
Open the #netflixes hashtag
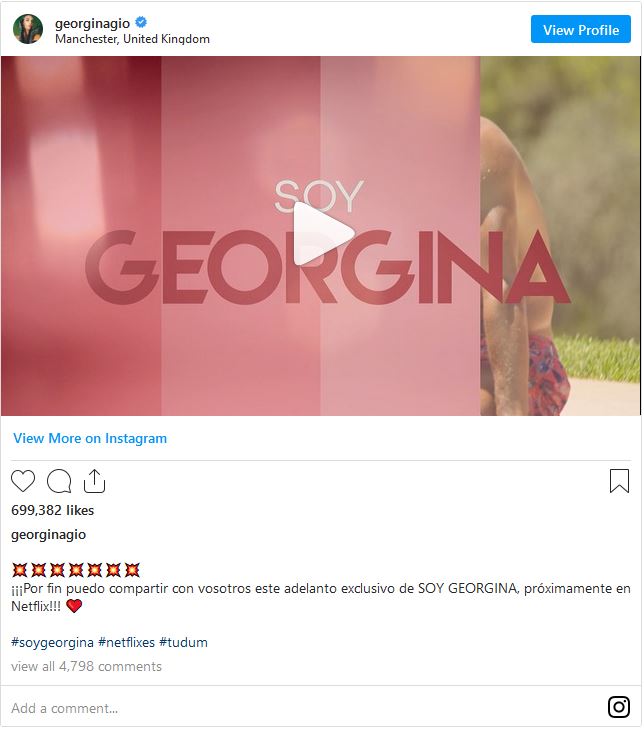tap(126, 643)
